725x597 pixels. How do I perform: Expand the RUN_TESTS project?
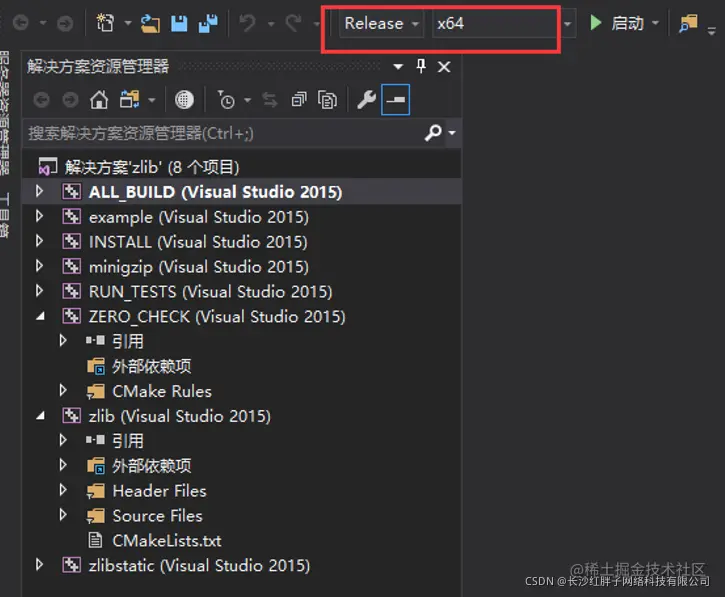(39, 291)
